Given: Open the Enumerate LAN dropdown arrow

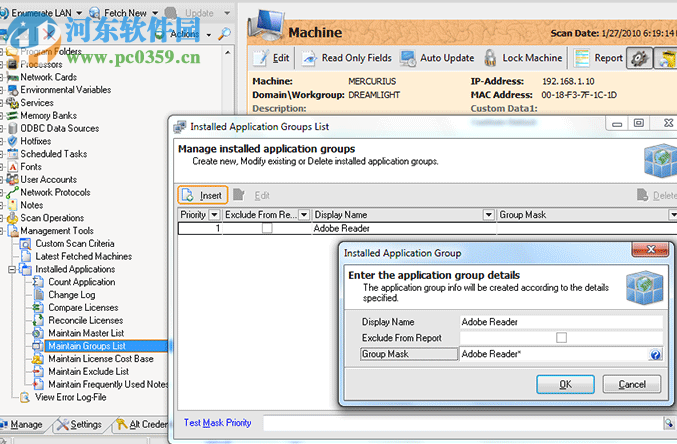Looking at the screenshot, I should (x=79, y=13).
